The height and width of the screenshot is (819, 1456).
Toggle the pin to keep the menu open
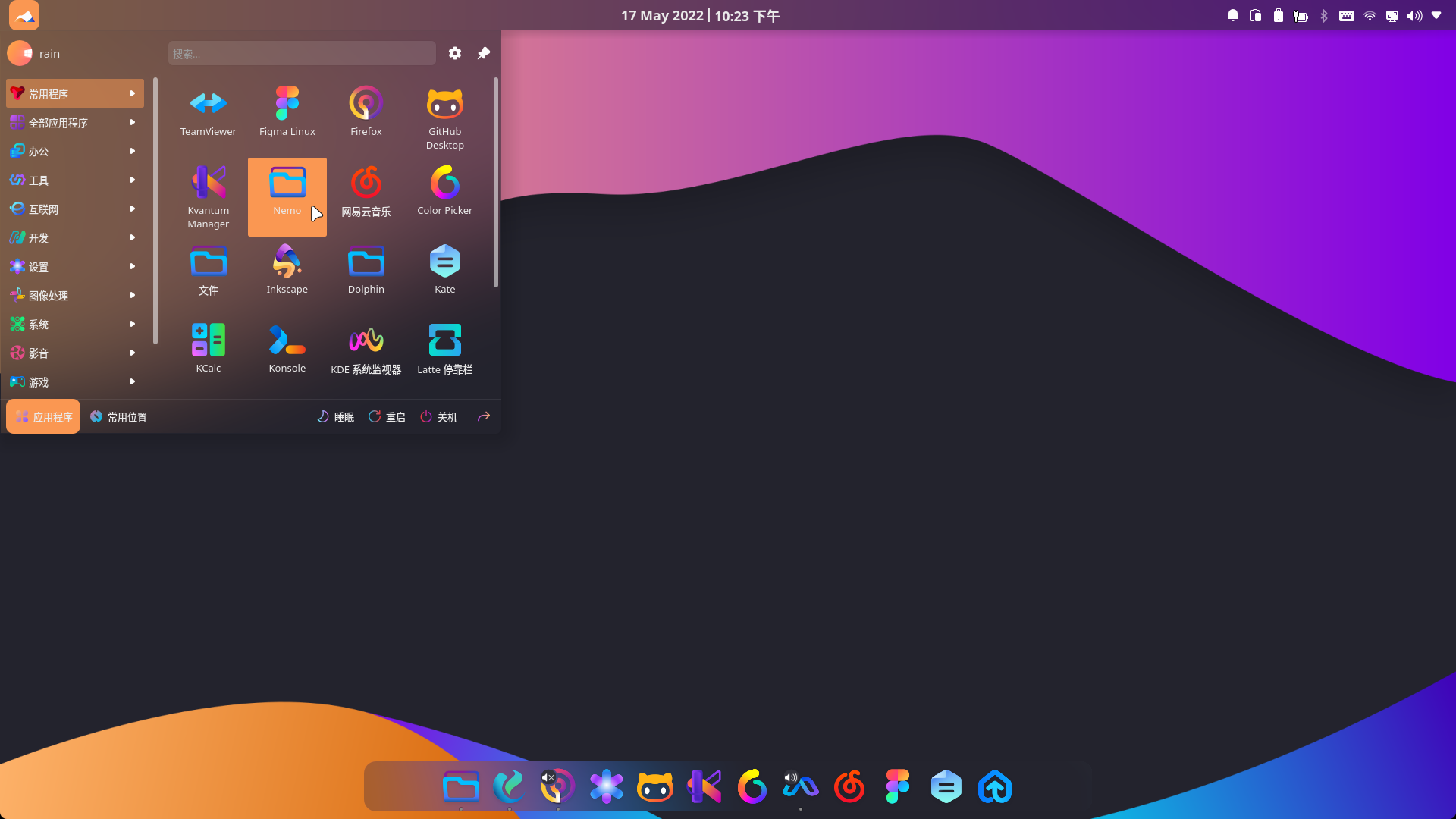(484, 53)
